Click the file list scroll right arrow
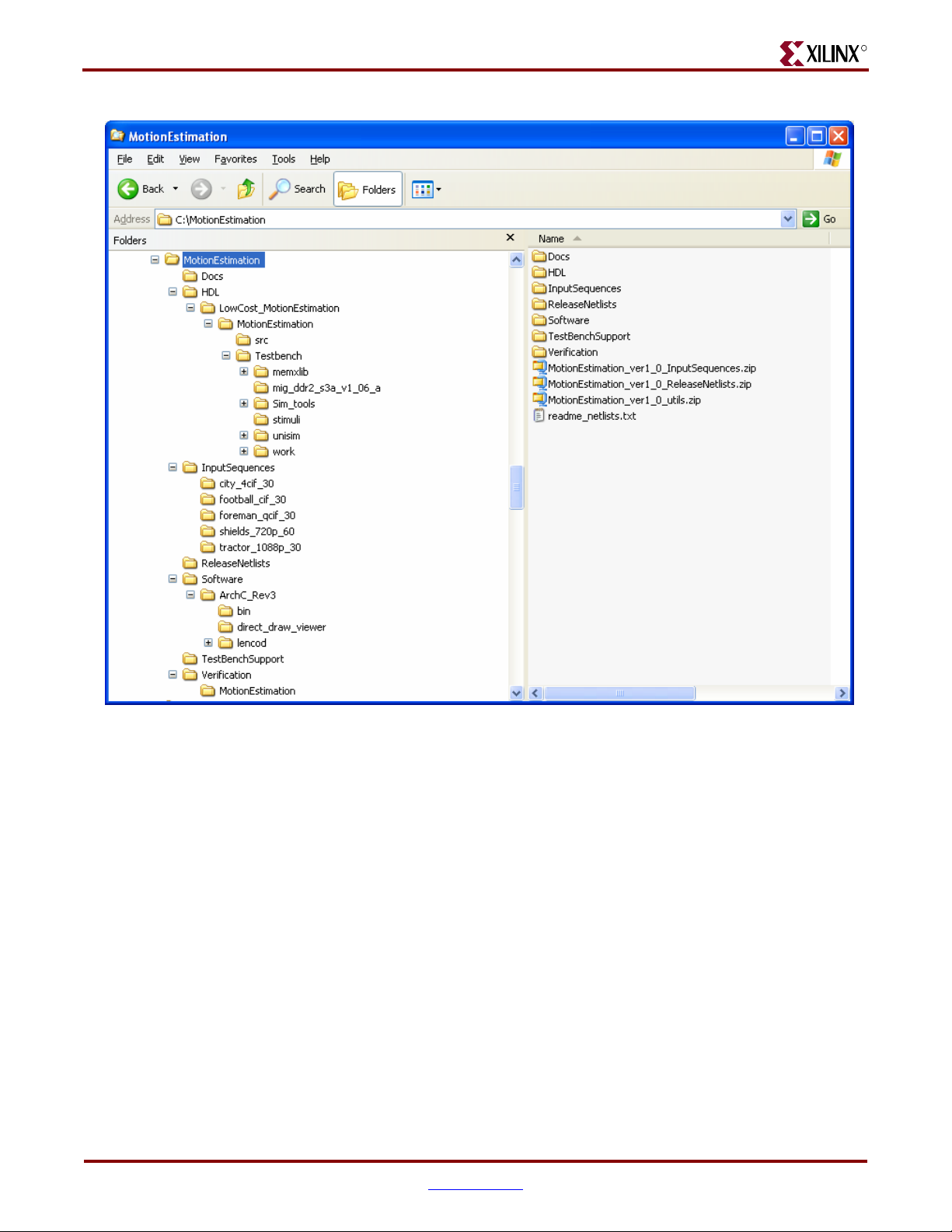Screen dimensions: 952x1232 point(842,693)
